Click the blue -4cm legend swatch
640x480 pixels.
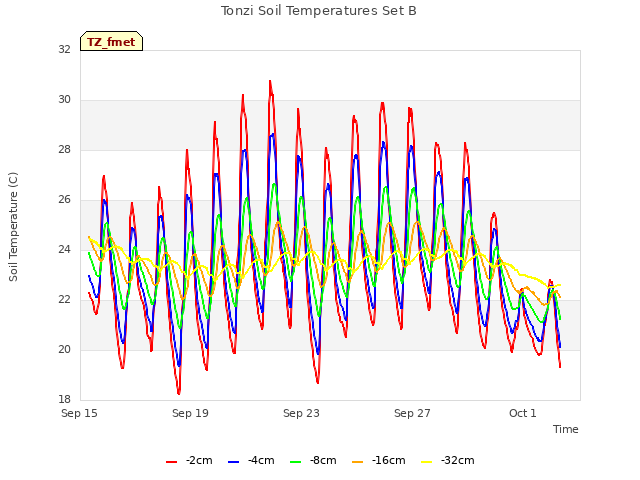click(233, 462)
